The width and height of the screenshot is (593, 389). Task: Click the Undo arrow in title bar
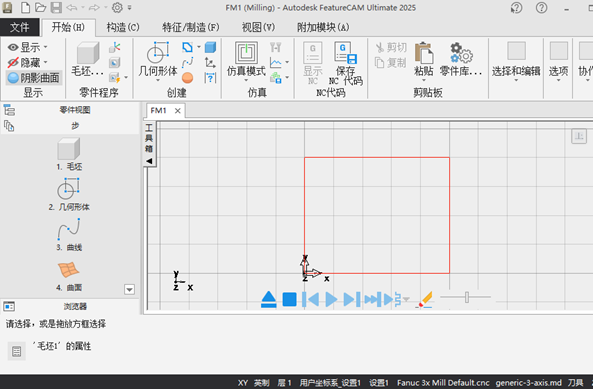click(71, 8)
